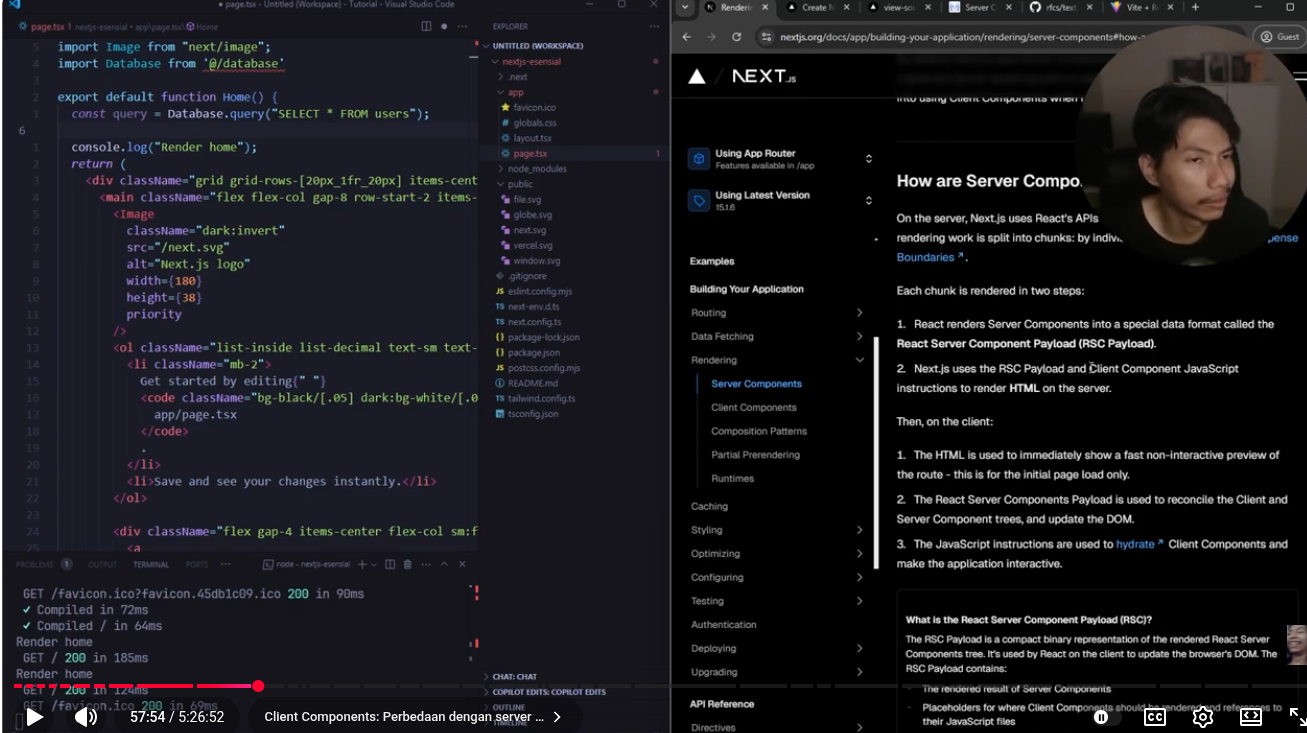The height and width of the screenshot is (733, 1307).
Task: Click the kill terminal trash icon
Action: coord(407,565)
